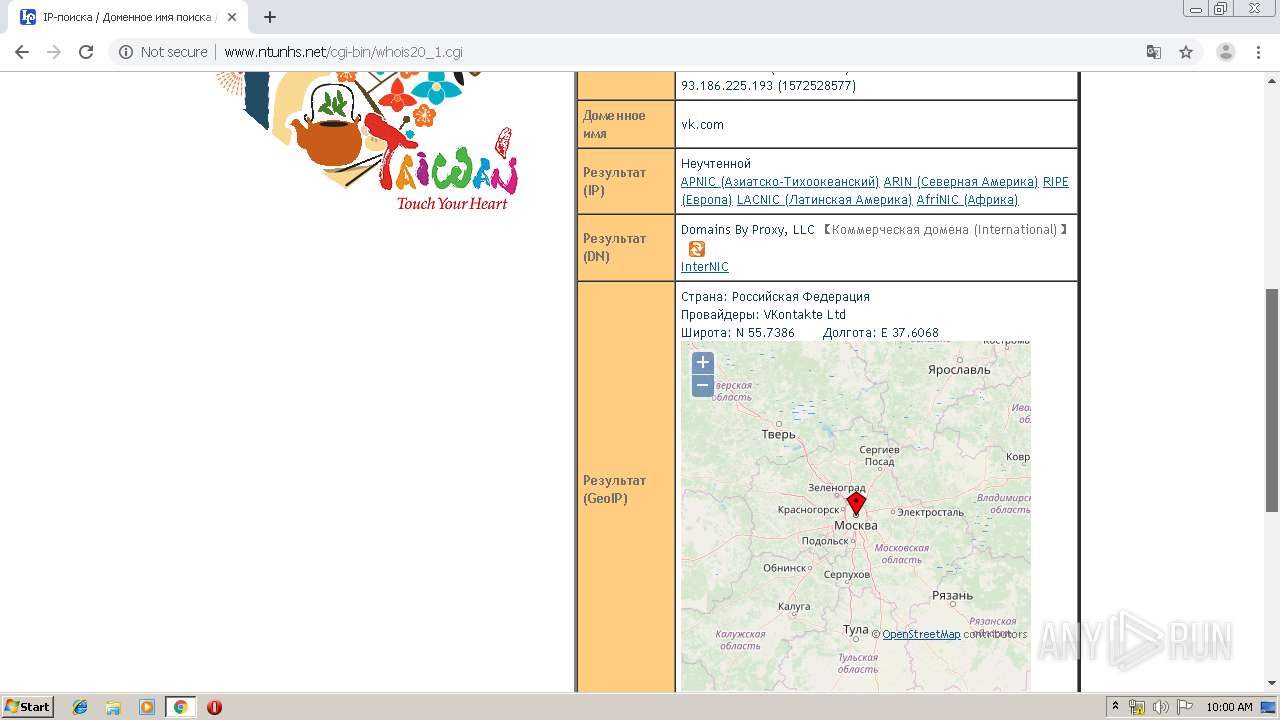1280x720 pixels.
Task: Click the Долгота: E 37.6068 value
Action: coord(880,333)
